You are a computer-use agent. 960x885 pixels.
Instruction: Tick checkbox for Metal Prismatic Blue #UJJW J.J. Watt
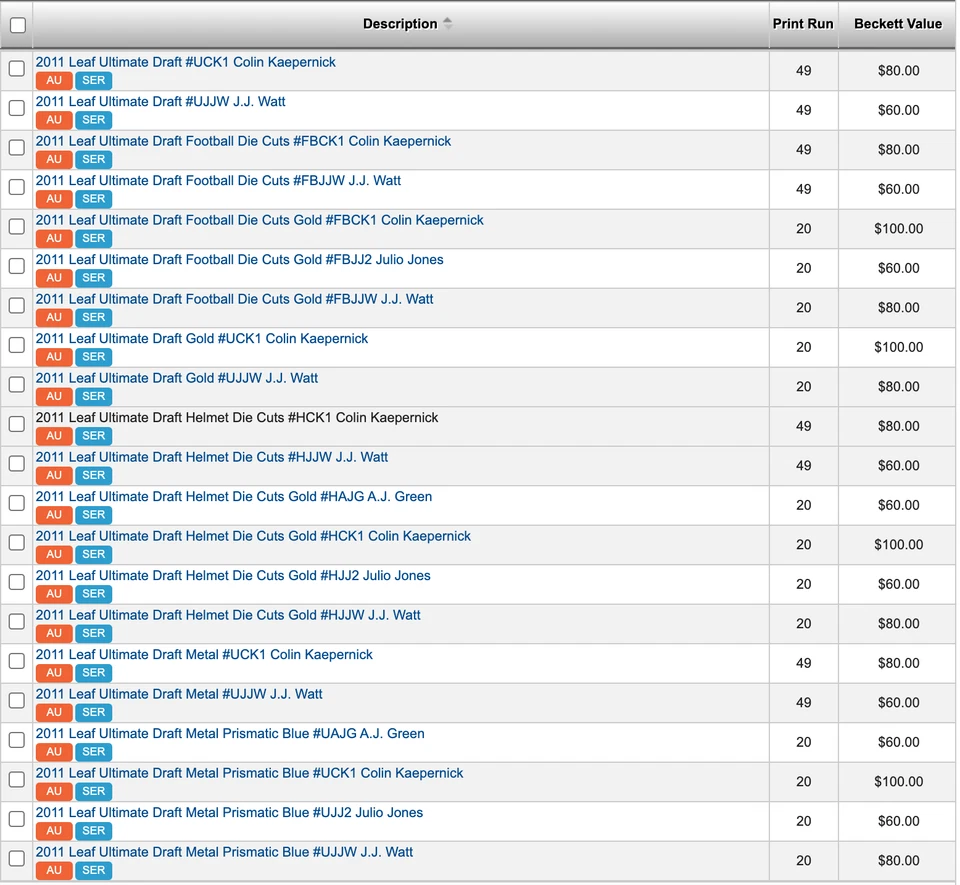17,858
